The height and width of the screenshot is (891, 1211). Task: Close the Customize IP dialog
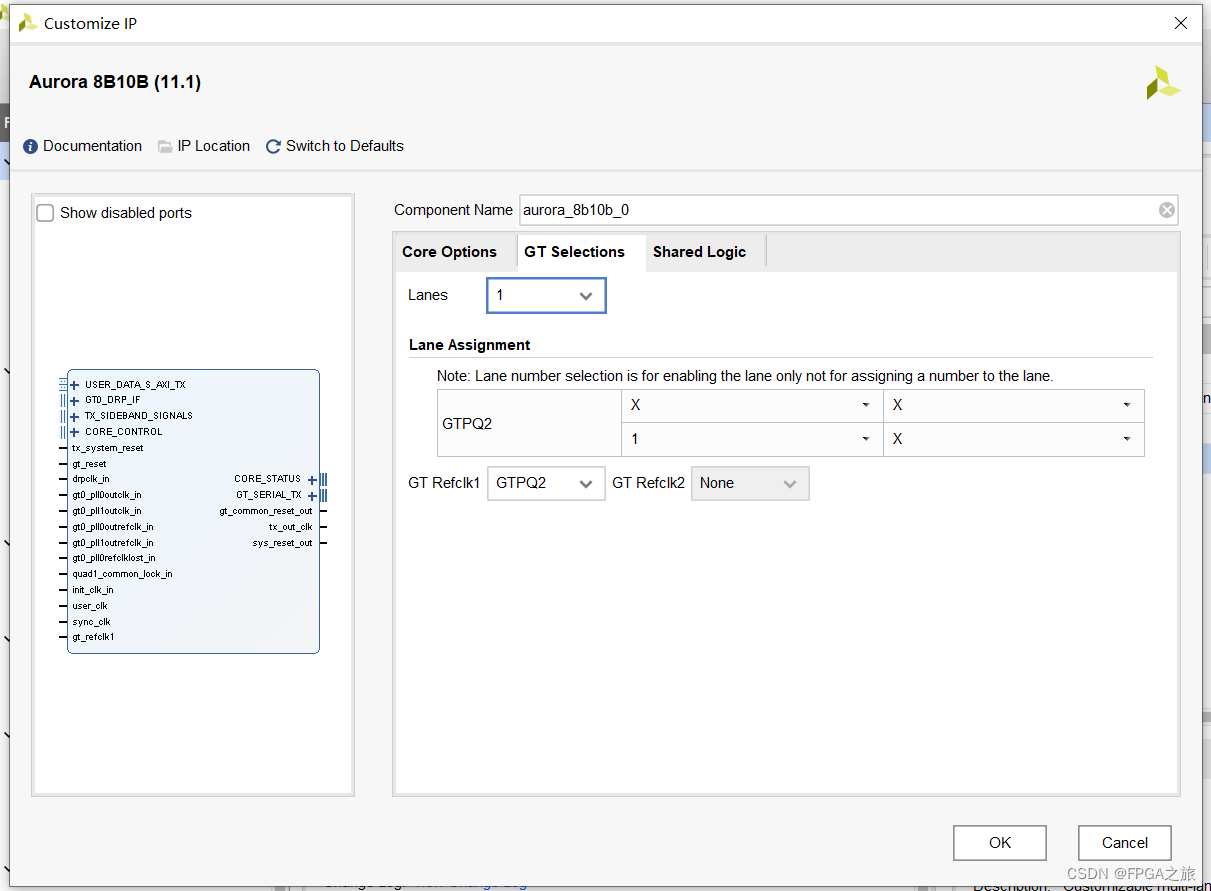(x=1181, y=23)
